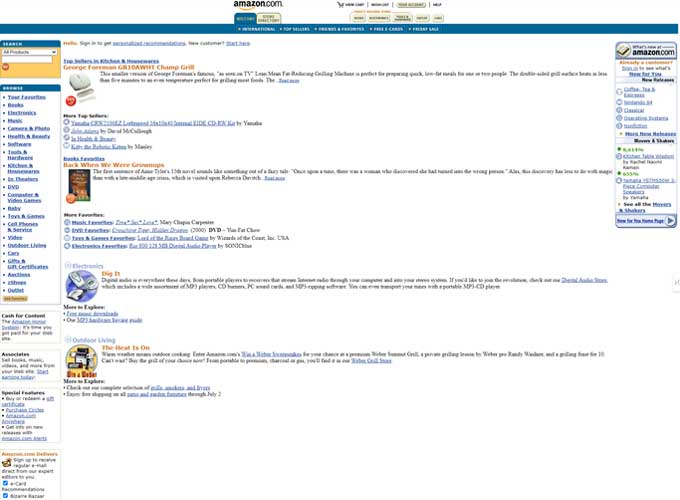The height and width of the screenshot is (500, 680).
Task: Click Top Sellers in Kitchen & Housewares heading
Action: click(x=111, y=61)
